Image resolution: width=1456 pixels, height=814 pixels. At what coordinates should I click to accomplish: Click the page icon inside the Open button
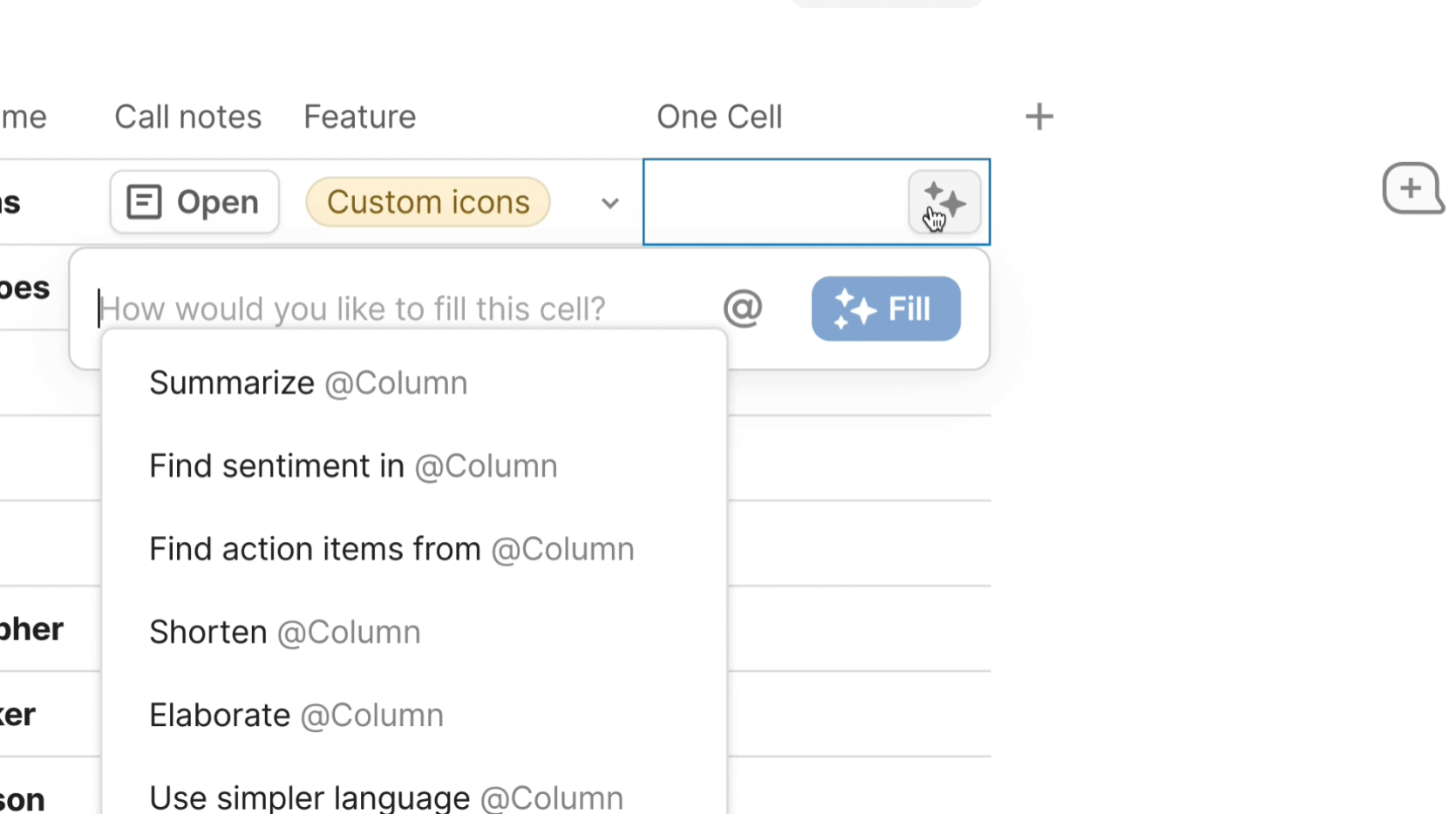(x=142, y=201)
